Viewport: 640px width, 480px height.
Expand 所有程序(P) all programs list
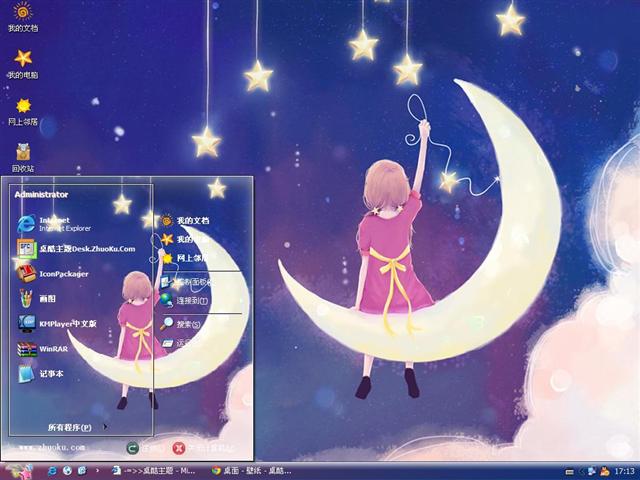coord(77,427)
